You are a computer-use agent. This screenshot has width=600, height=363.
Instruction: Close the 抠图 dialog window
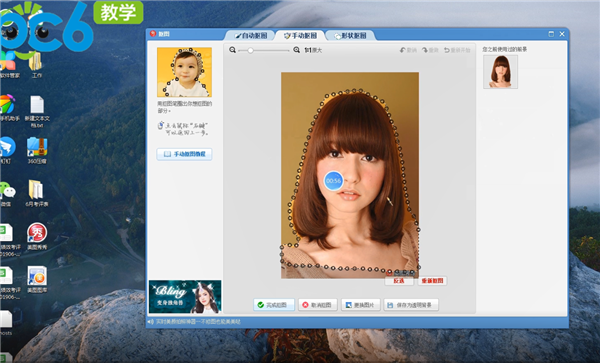coord(562,34)
